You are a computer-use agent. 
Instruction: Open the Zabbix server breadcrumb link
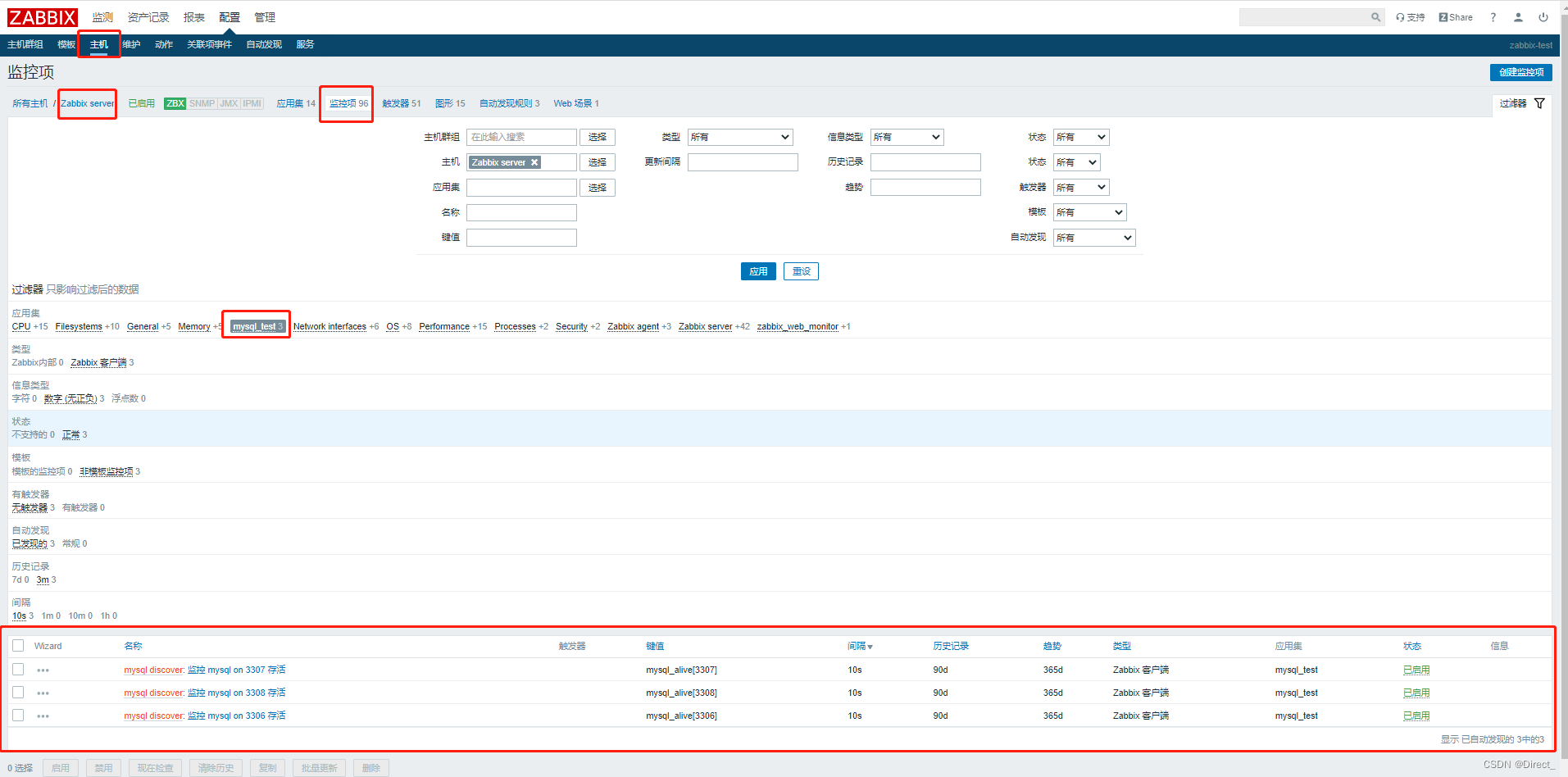(88, 103)
